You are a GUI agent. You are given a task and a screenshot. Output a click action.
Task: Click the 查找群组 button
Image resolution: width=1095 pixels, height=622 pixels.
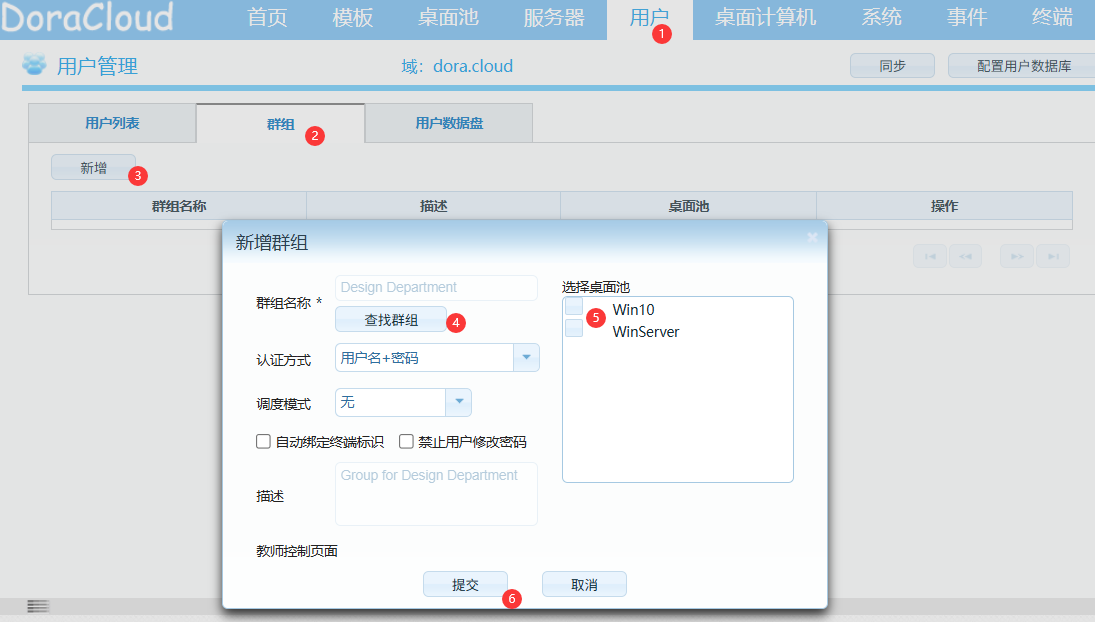[391, 320]
